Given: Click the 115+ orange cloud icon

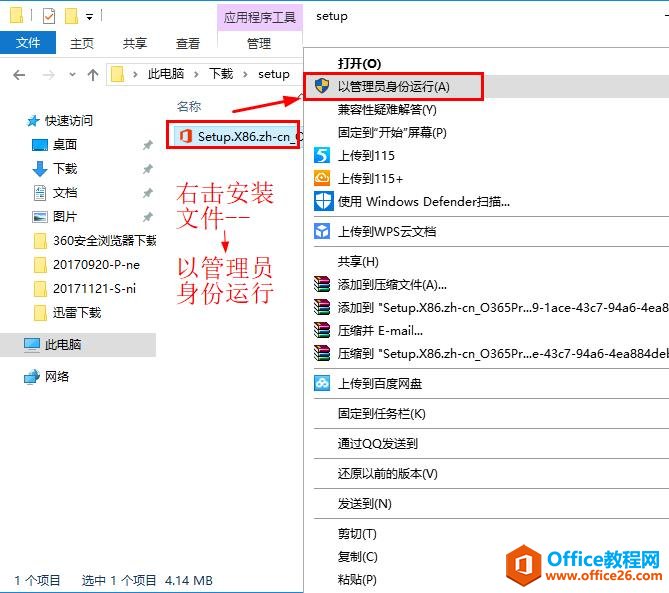Looking at the screenshot, I should [x=322, y=178].
